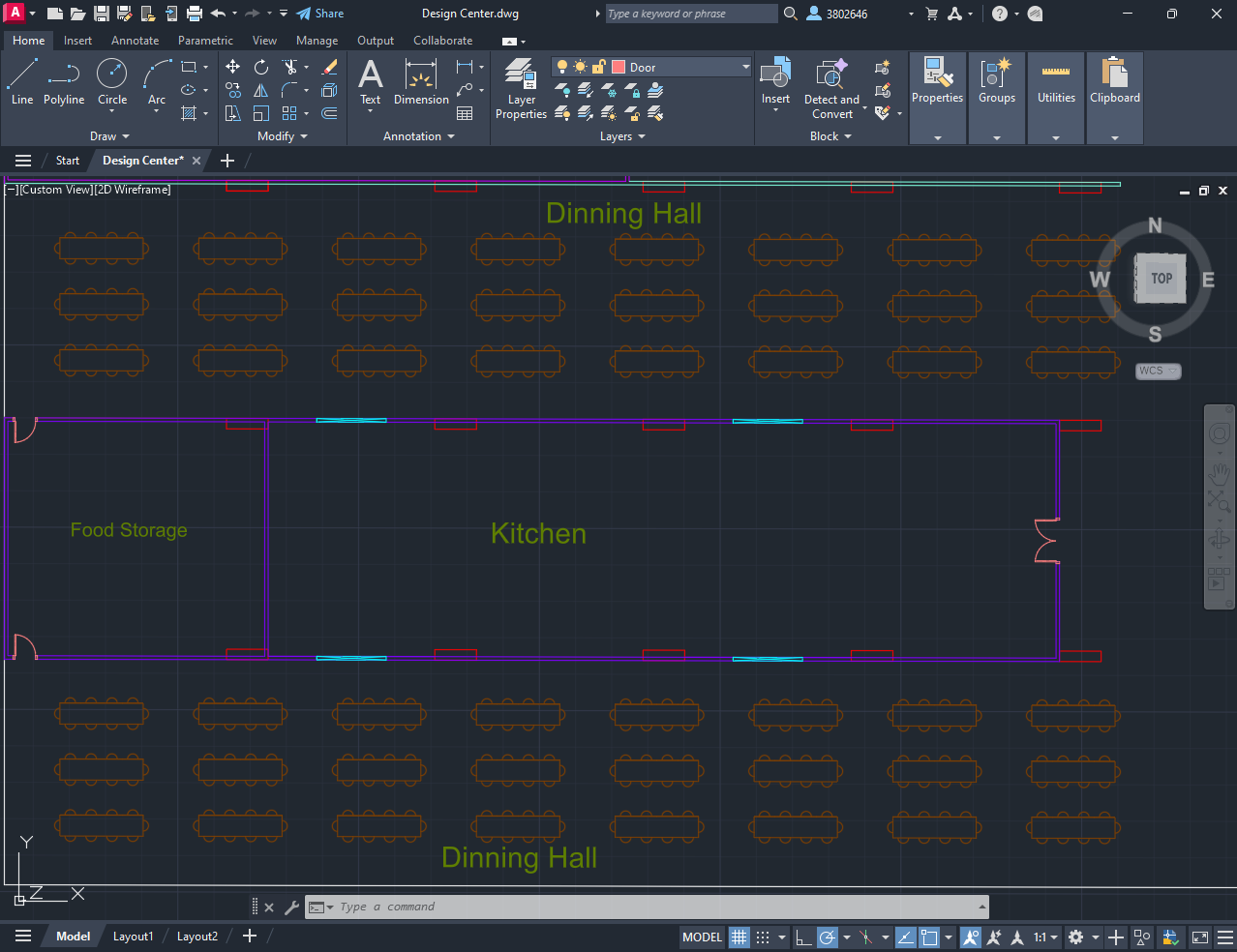Screen dimensions: 1237x952
Task: Click the Rotate tool icon
Action: [x=261, y=67]
